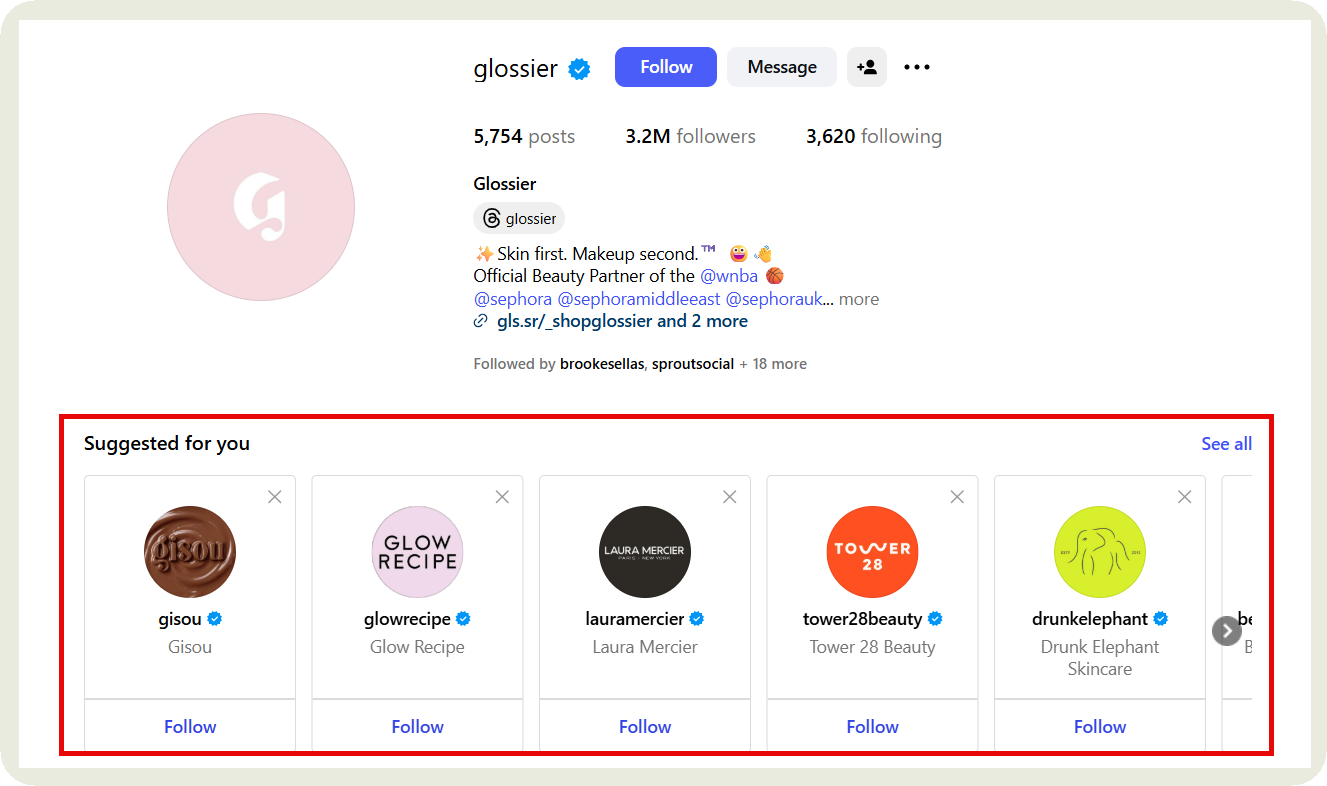This screenshot has width=1327, height=786.
Task: Click the add similar accounts person icon
Action: [x=866, y=67]
